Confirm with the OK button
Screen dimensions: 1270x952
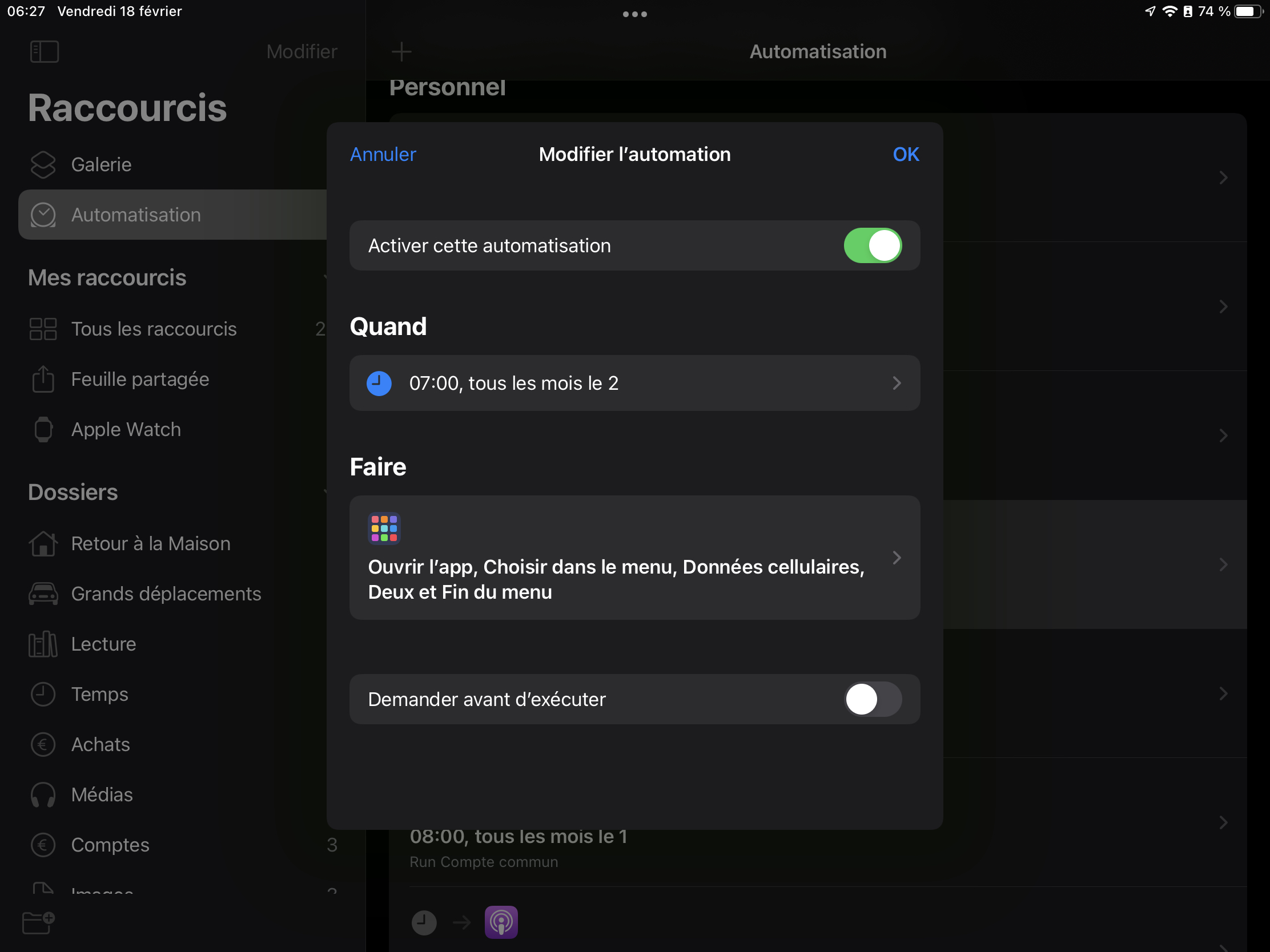point(906,154)
